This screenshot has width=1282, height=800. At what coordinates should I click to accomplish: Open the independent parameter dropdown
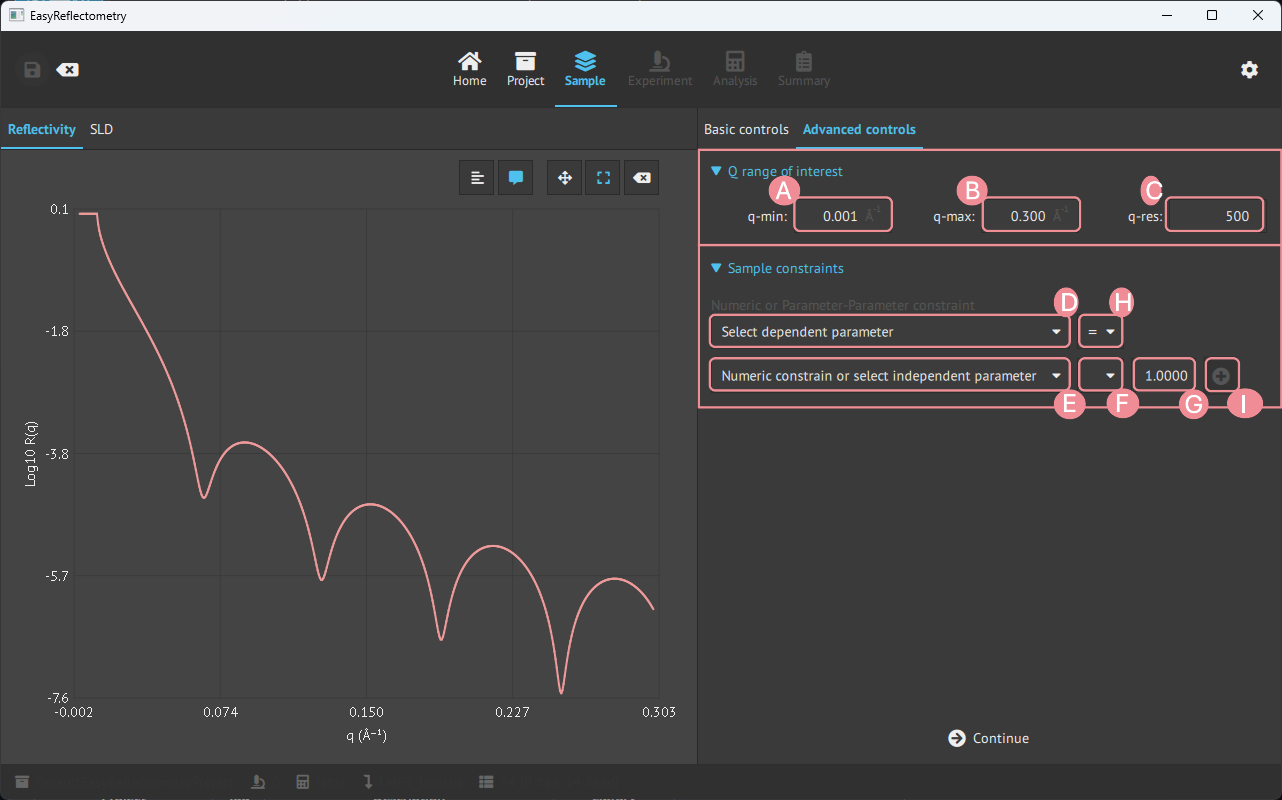pos(888,376)
